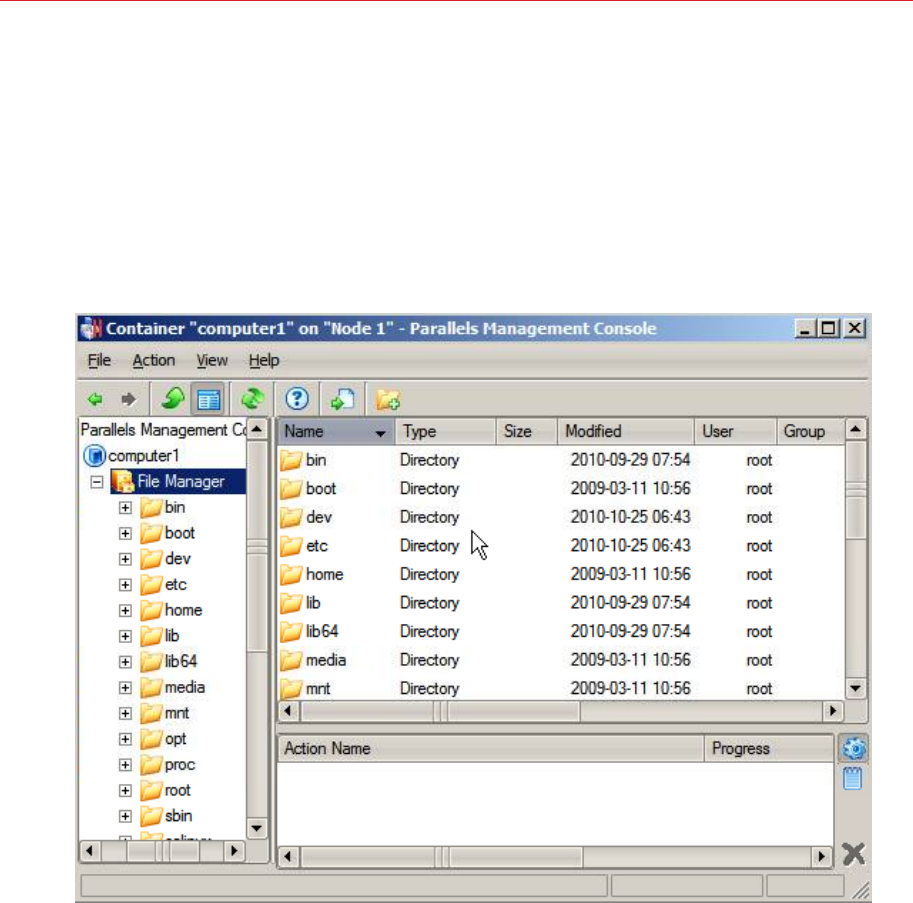Click the file list scroll down arrow

(855, 688)
